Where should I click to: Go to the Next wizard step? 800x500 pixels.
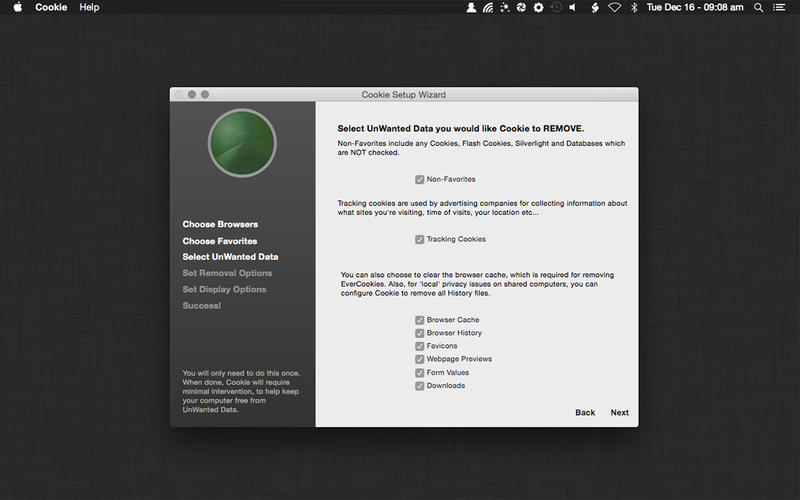point(619,412)
